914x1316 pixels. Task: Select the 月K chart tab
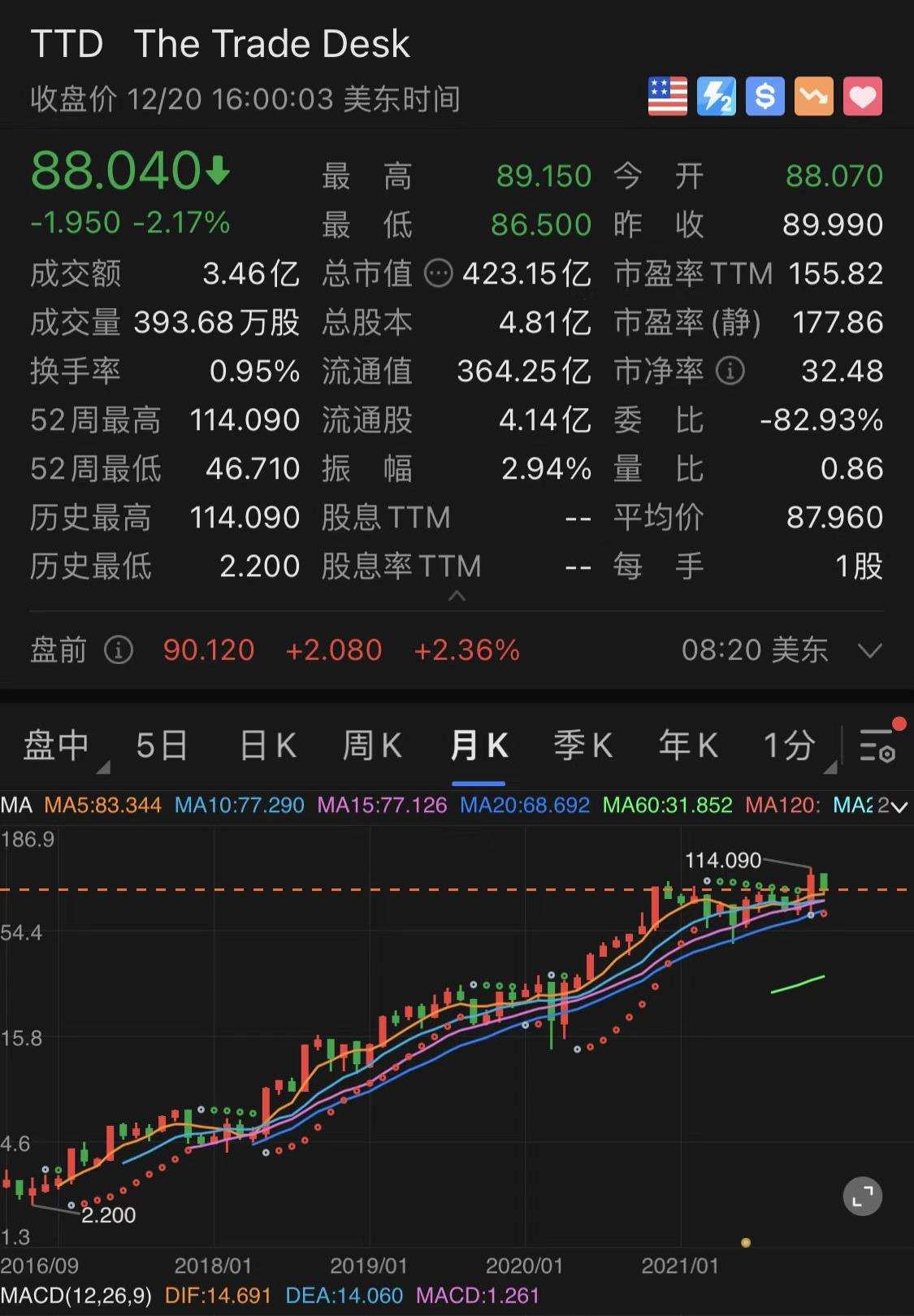point(479,745)
